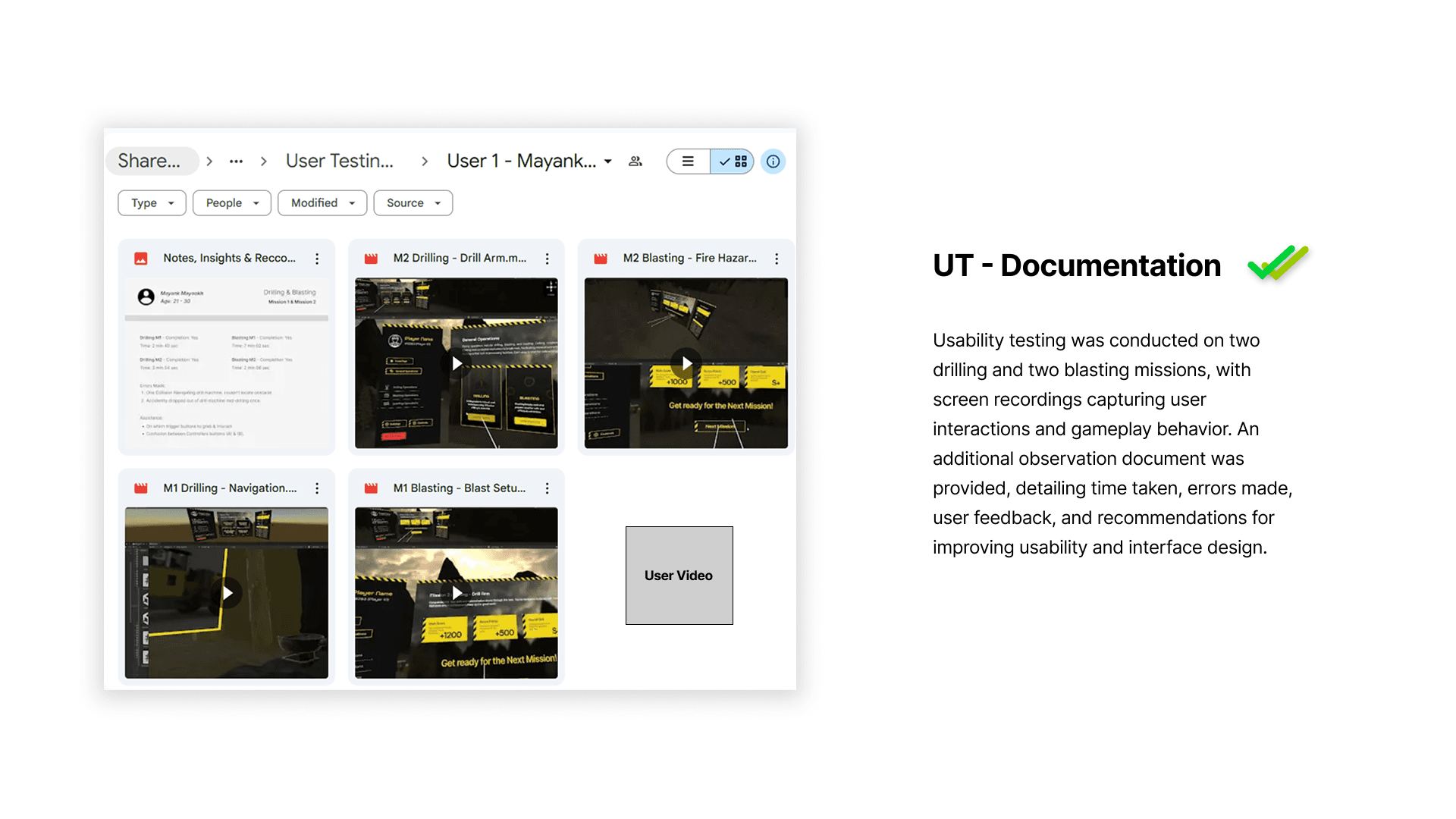
Task: Open the Notes, Insights document thumbnail
Action: (226, 364)
